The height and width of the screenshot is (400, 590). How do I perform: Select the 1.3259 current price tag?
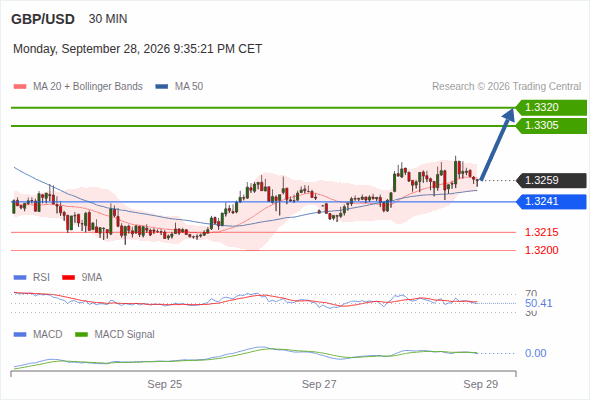[x=551, y=181]
